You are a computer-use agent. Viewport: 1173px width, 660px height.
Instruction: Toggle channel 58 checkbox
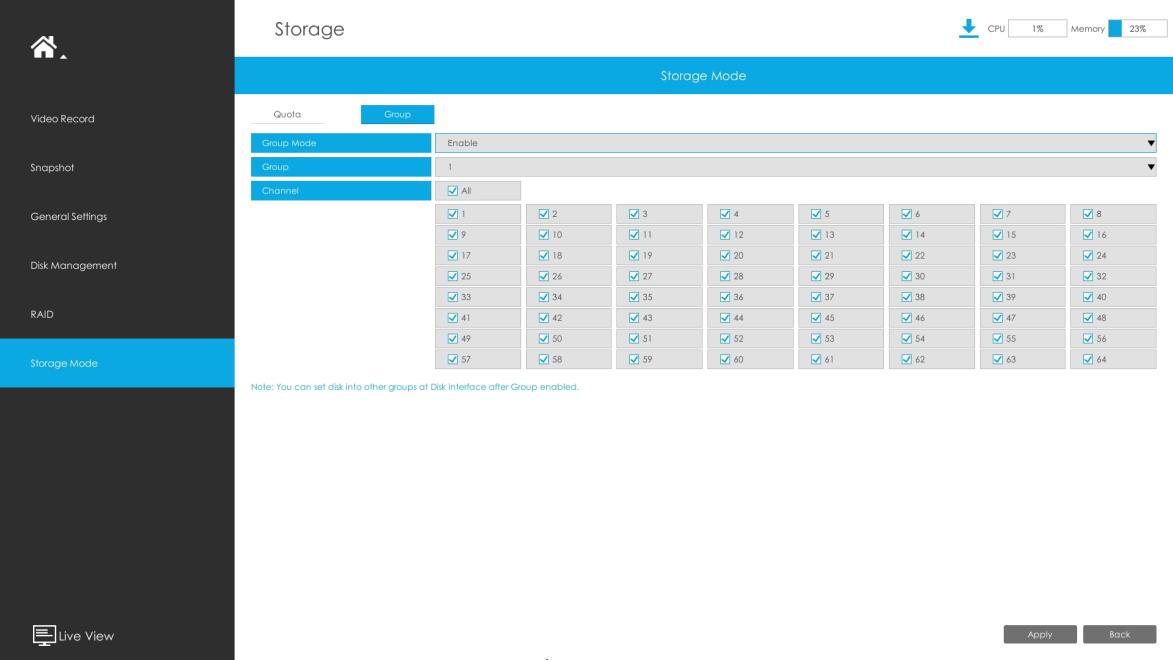[x=544, y=359]
